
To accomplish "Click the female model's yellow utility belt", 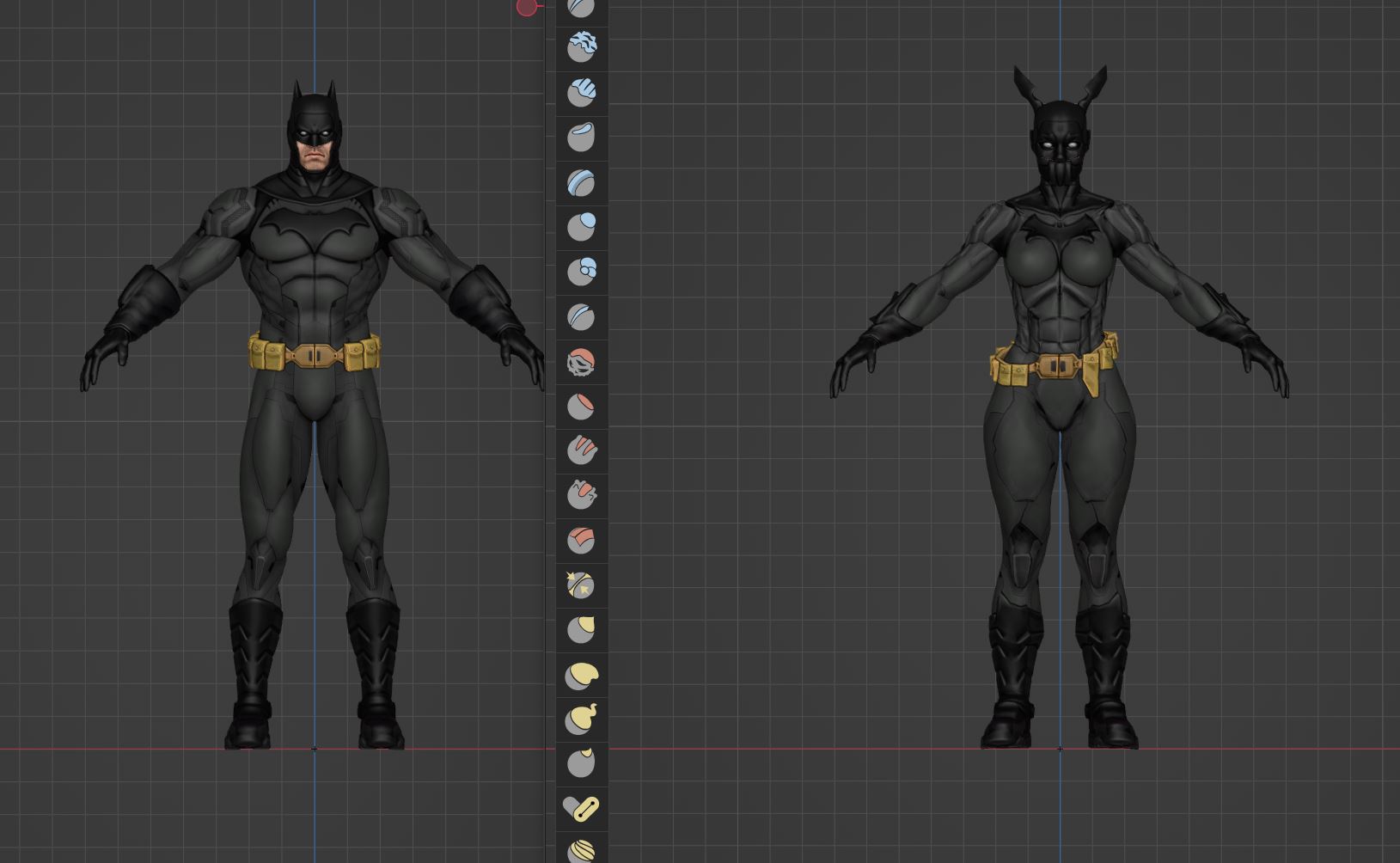I will (x=1055, y=367).
